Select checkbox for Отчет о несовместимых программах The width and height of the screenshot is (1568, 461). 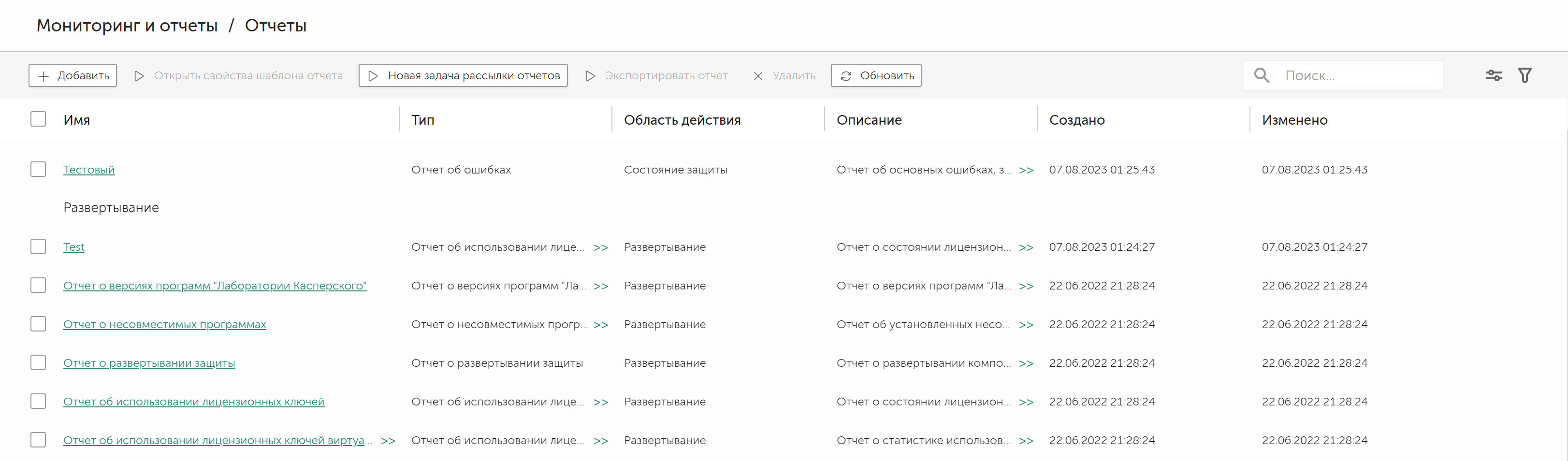coord(38,324)
